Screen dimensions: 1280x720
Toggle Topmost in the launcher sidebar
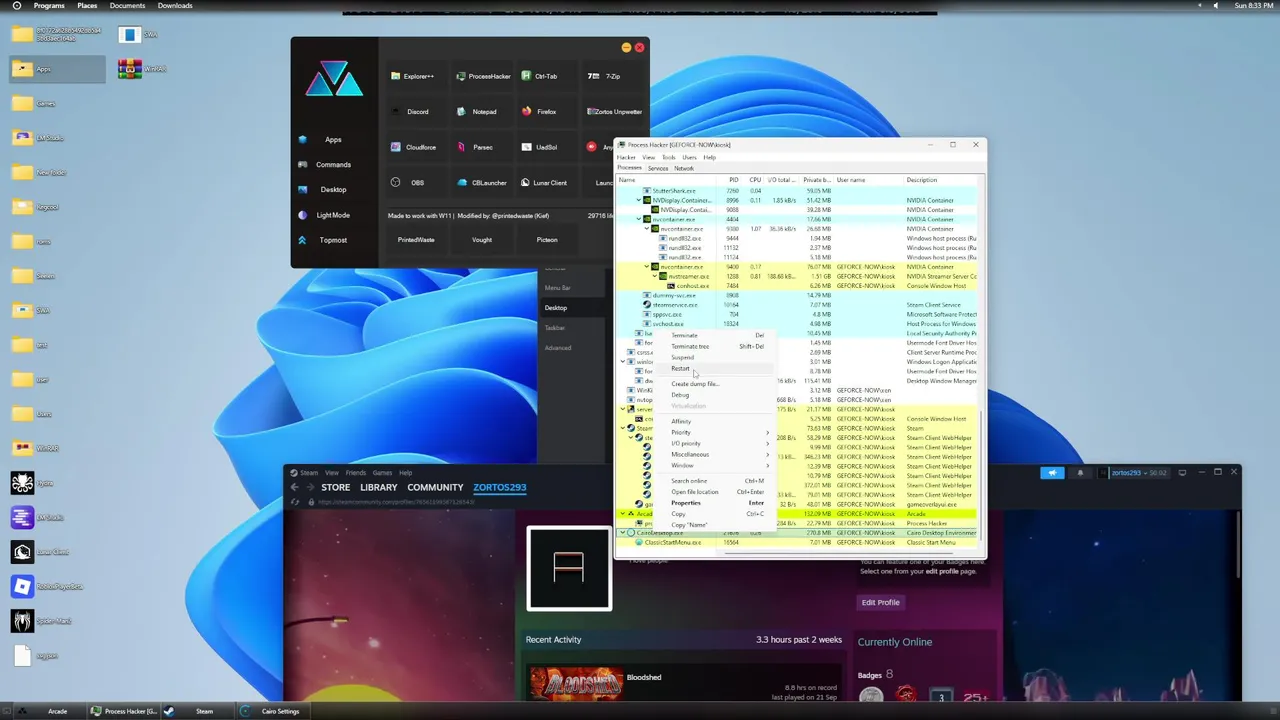coord(333,240)
